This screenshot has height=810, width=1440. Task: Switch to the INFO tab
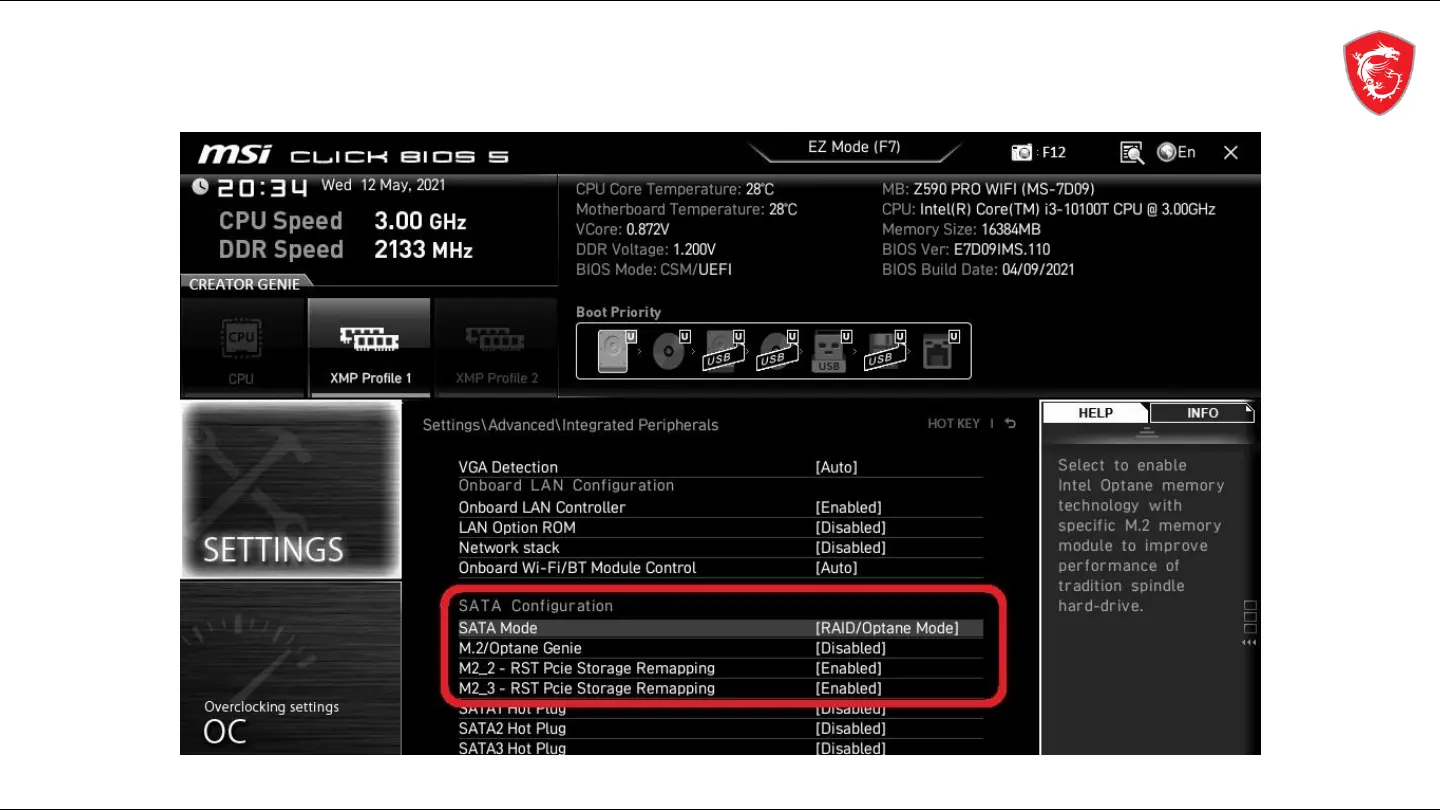click(1202, 413)
